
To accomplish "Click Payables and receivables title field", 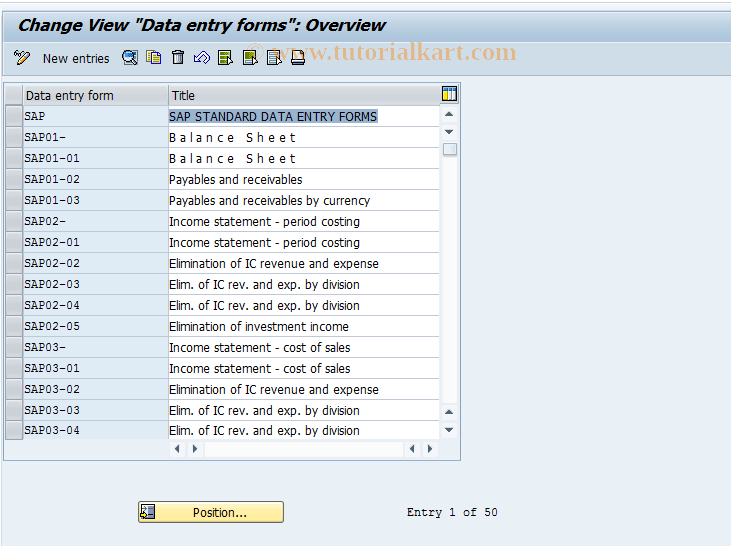I will click(x=304, y=179).
